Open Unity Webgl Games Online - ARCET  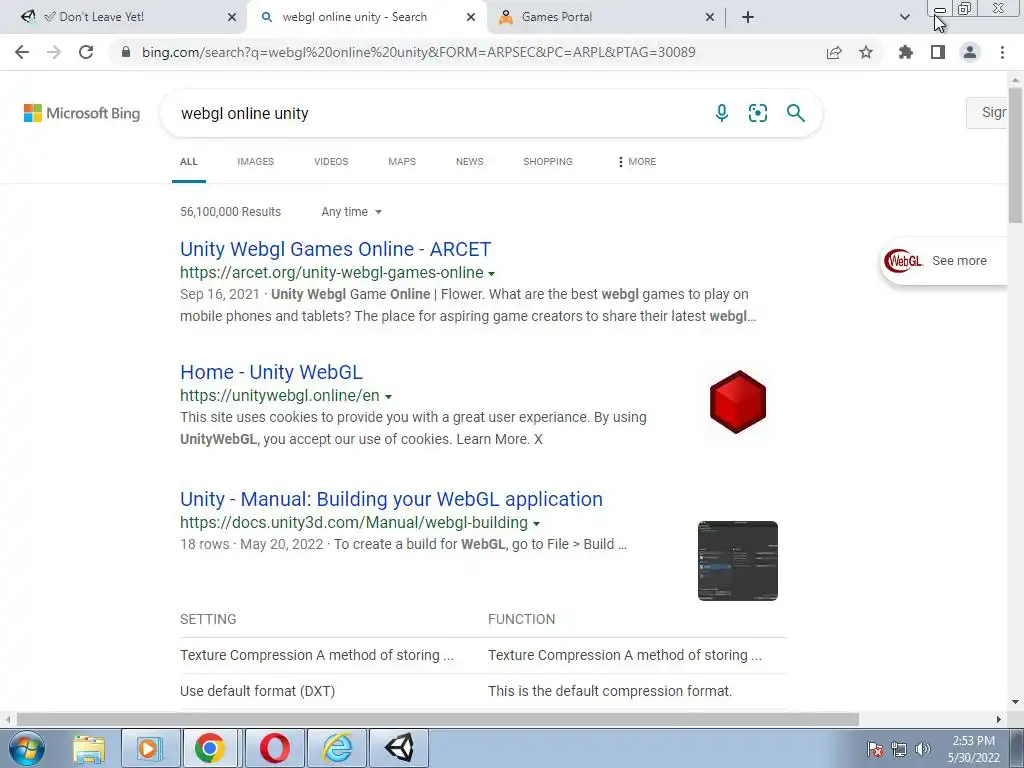[x=335, y=249]
